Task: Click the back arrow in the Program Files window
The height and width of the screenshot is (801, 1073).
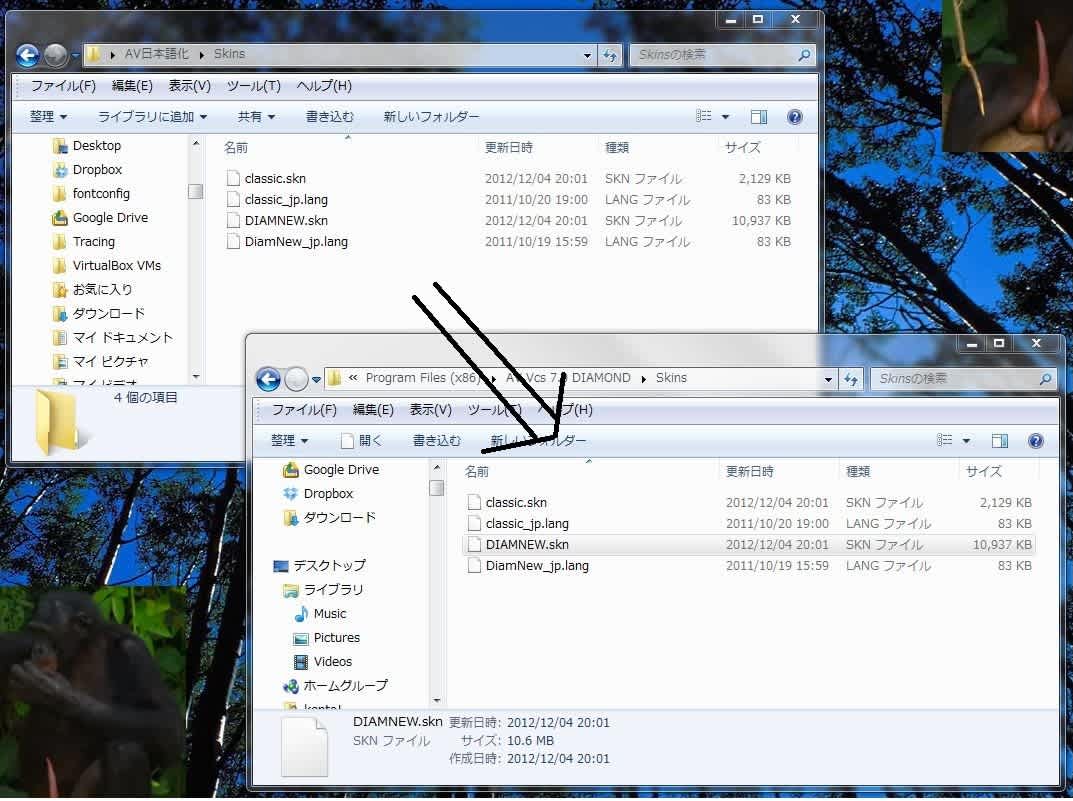Action: (x=268, y=379)
